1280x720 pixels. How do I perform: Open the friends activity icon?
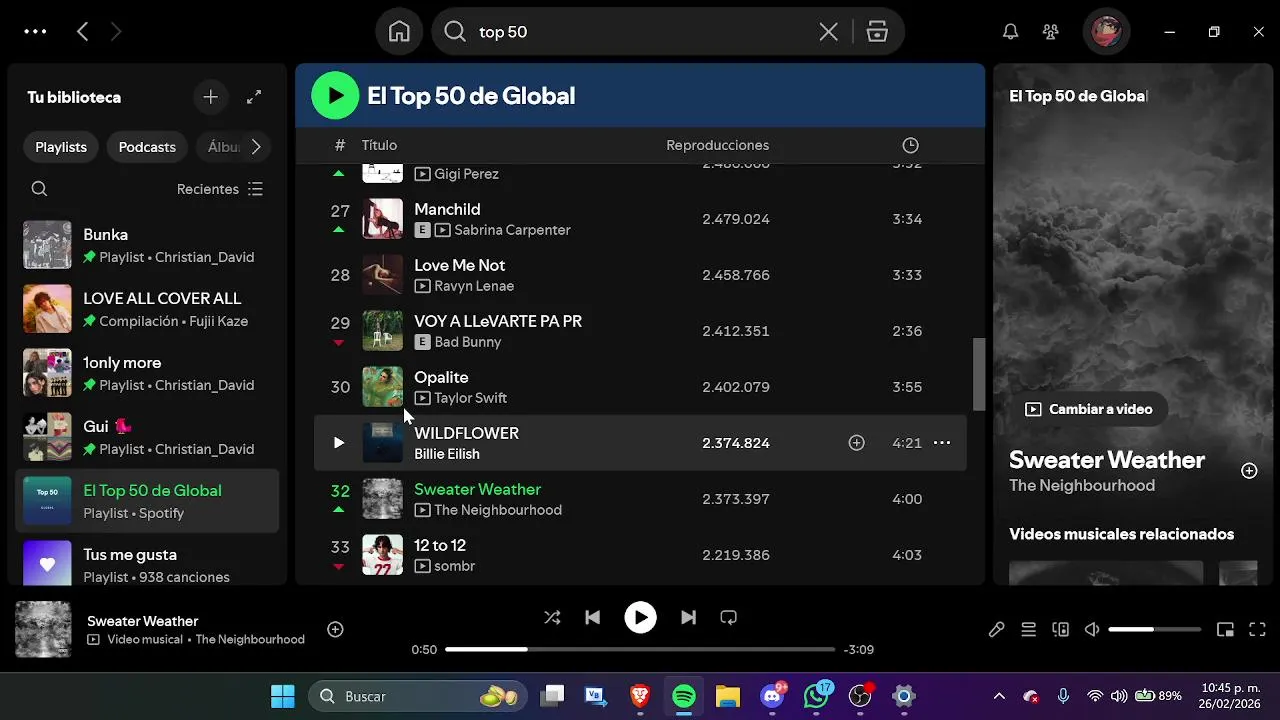click(1050, 32)
